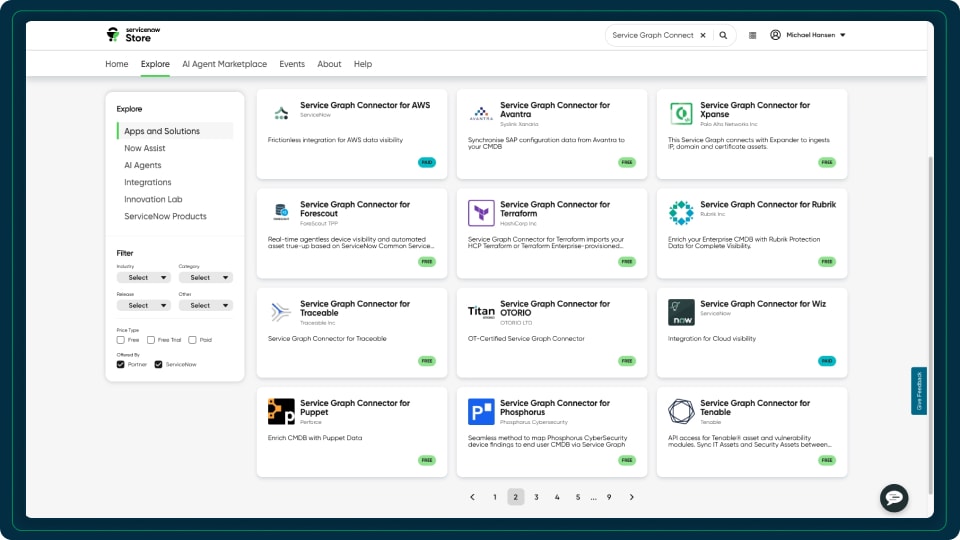The width and height of the screenshot is (960, 540).
Task: Click the PAID badge on Wiz card
Action: point(827,361)
